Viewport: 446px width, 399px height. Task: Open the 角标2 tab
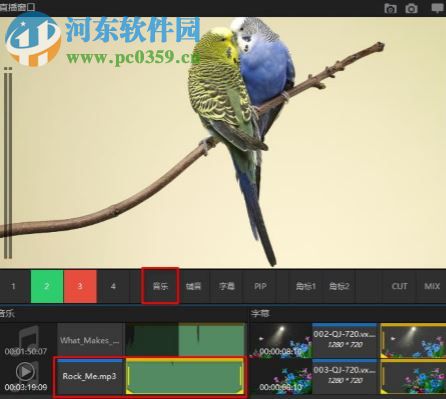coord(339,286)
